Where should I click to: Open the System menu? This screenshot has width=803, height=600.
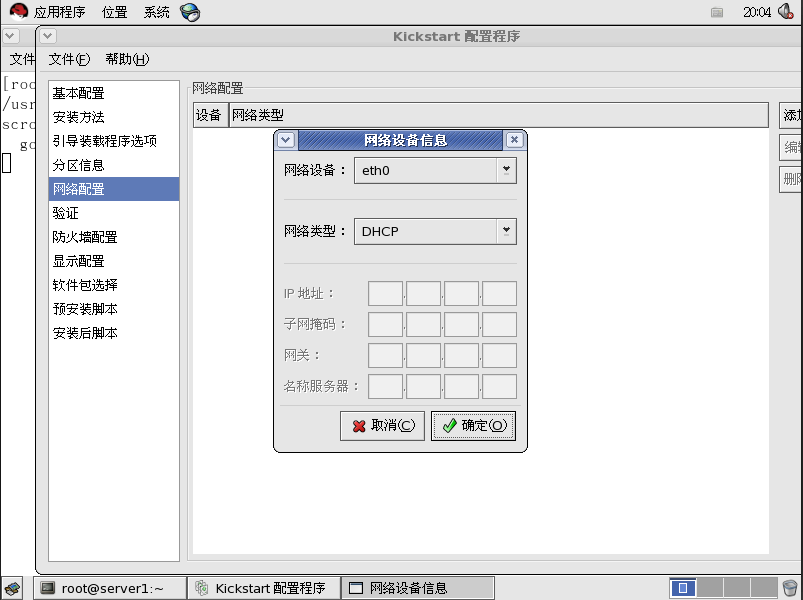pyautogui.click(x=156, y=12)
